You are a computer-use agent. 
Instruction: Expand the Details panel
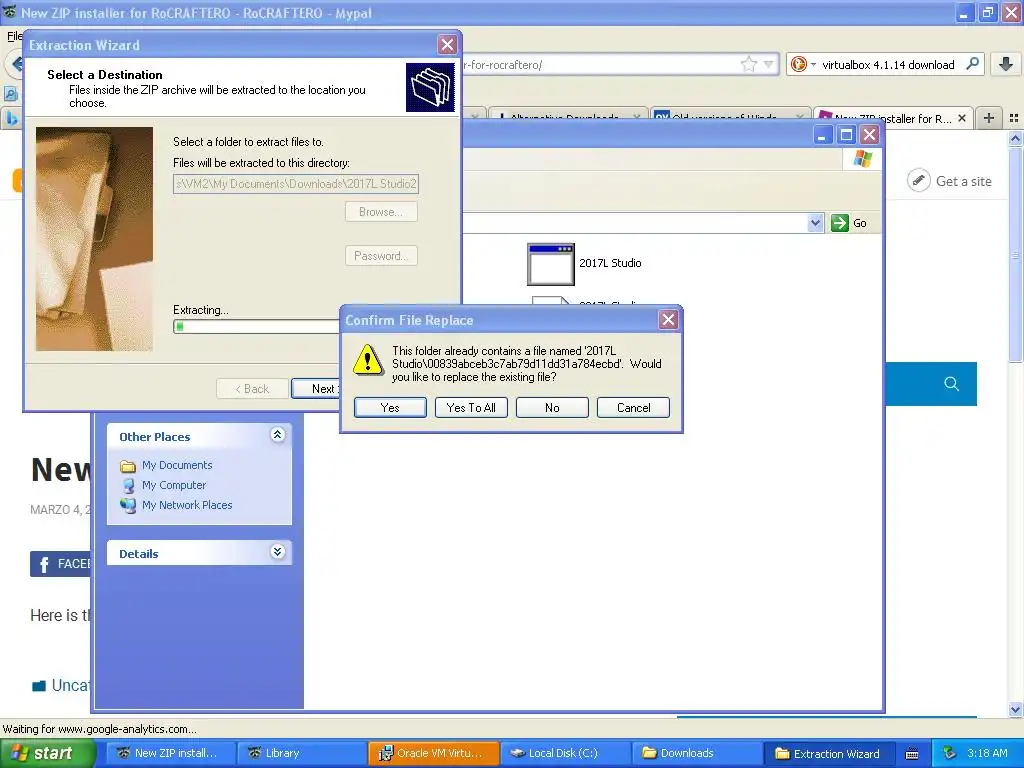click(x=278, y=552)
